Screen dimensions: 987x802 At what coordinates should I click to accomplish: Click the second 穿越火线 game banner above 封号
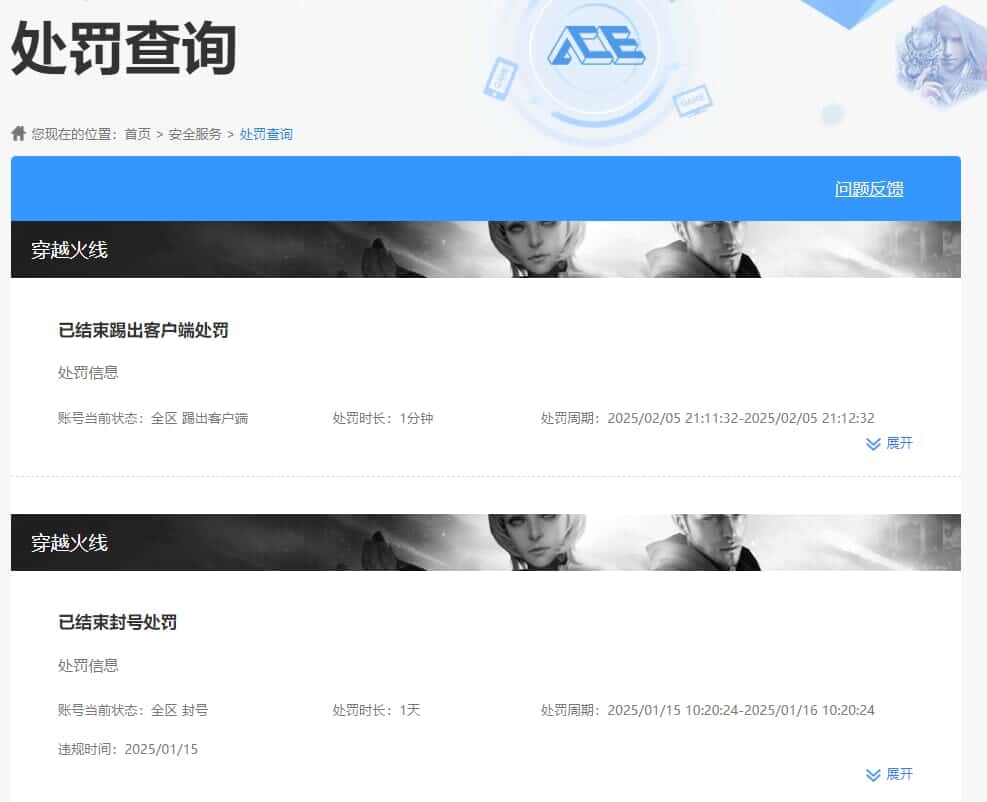(486, 543)
